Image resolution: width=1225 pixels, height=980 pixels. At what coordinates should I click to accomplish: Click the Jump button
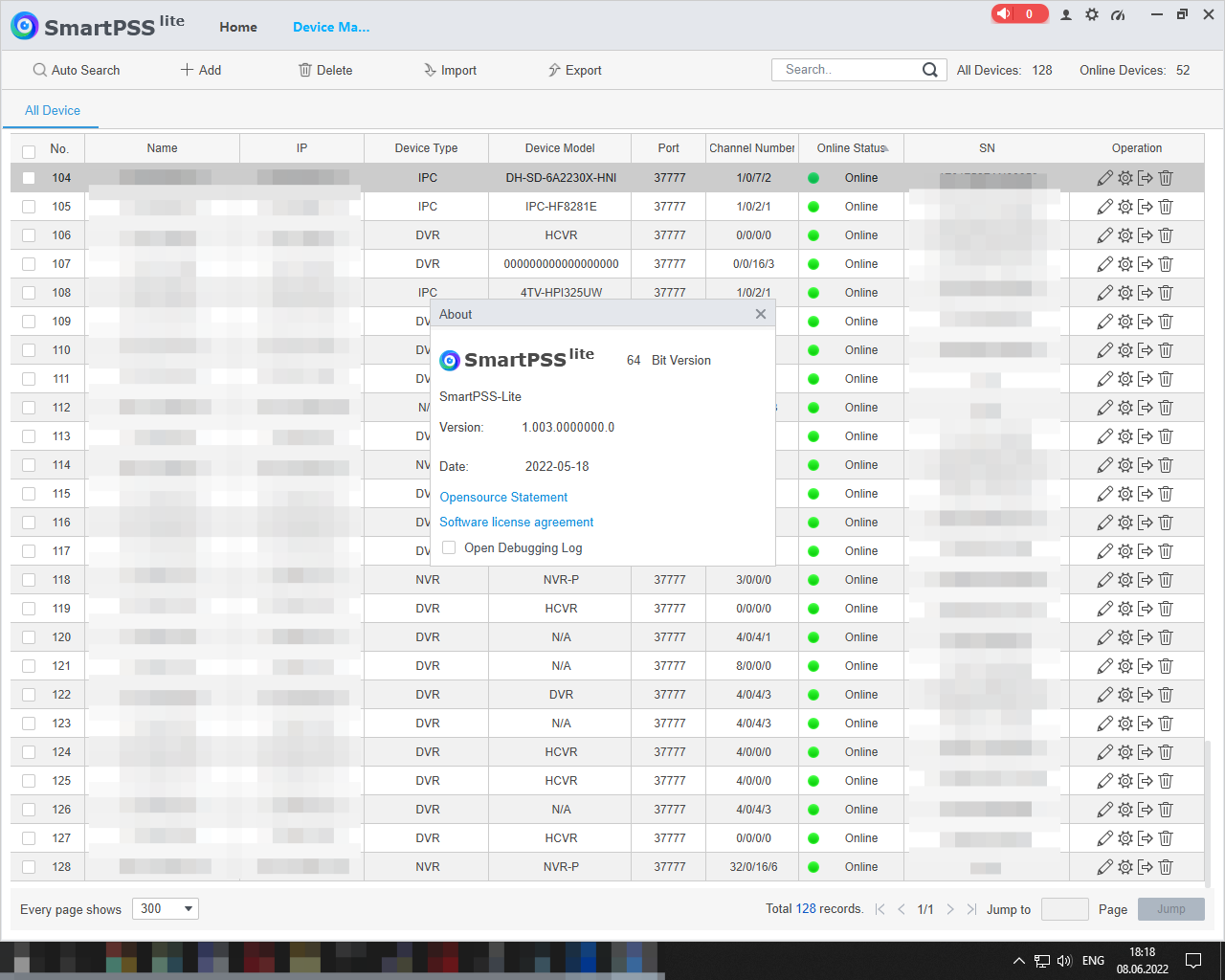click(1170, 909)
